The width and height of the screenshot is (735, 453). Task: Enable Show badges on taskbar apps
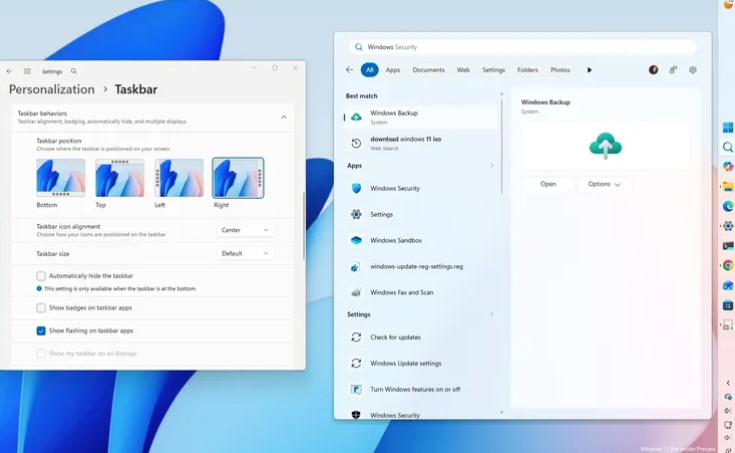point(41,308)
